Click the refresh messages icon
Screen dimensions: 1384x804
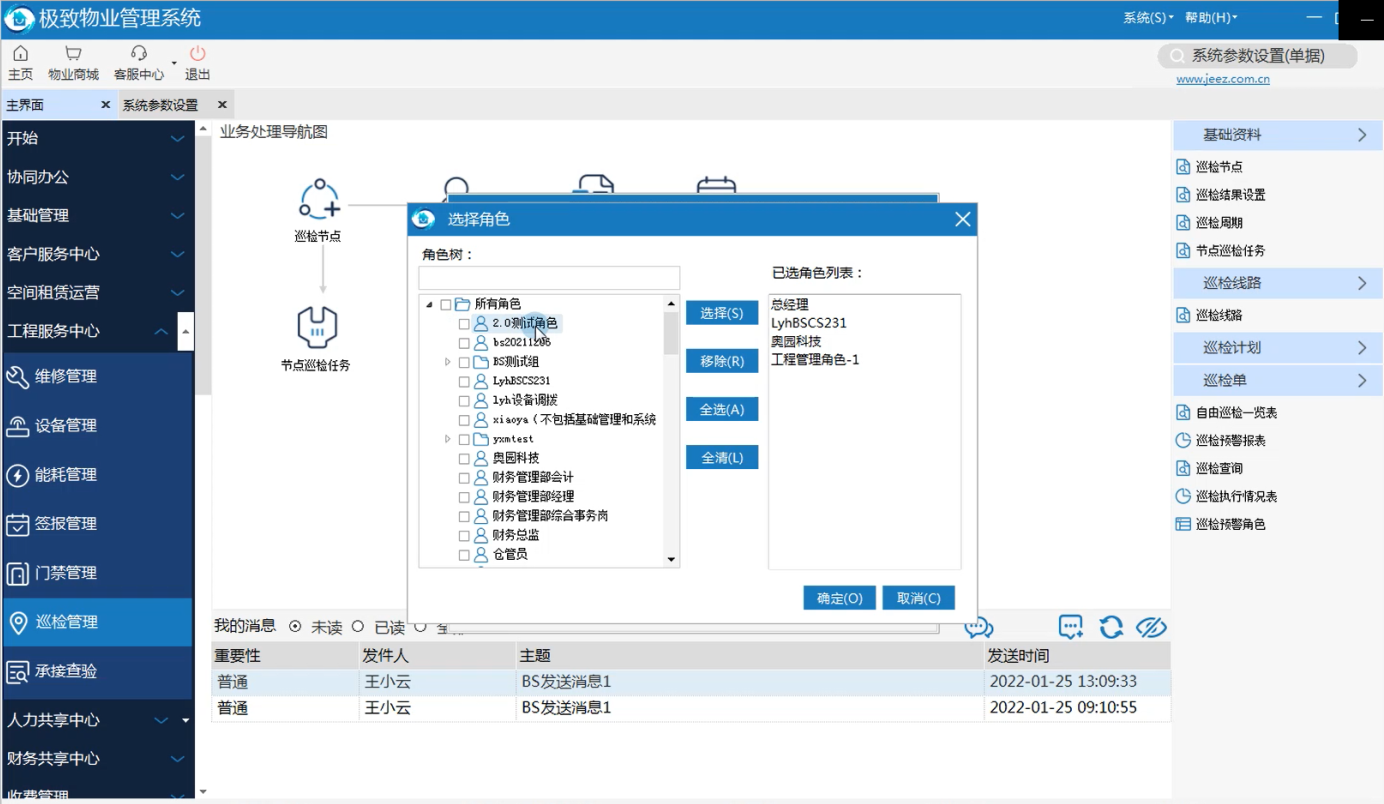[1111, 627]
